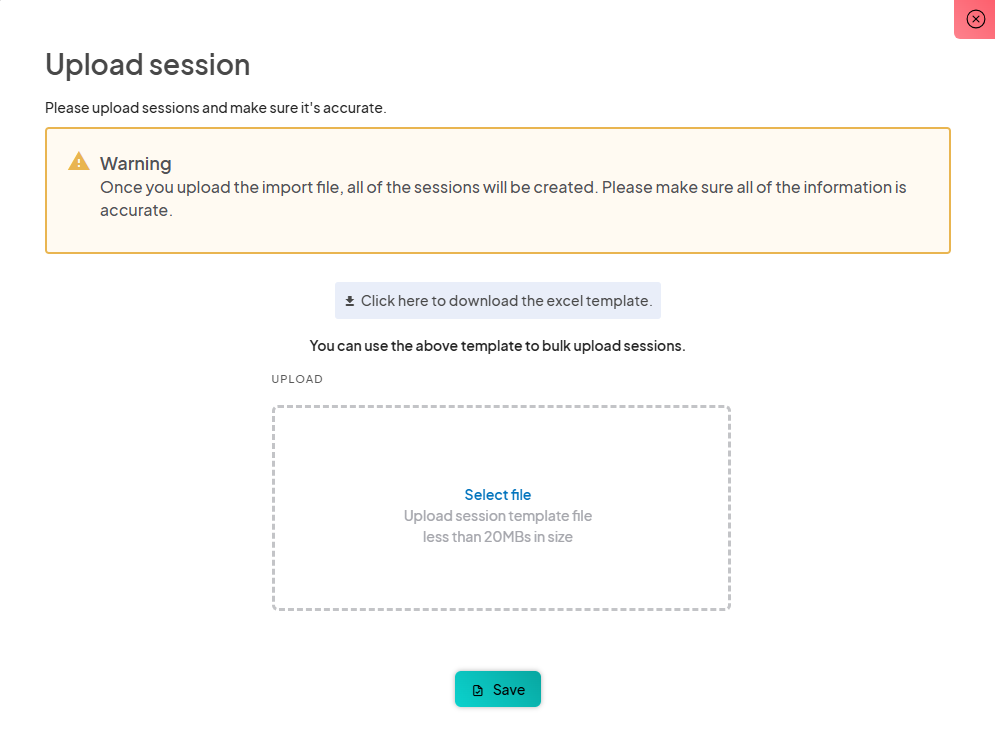
Task: Click the bulk upload sessions instruction text
Action: click(x=498, y=346)
